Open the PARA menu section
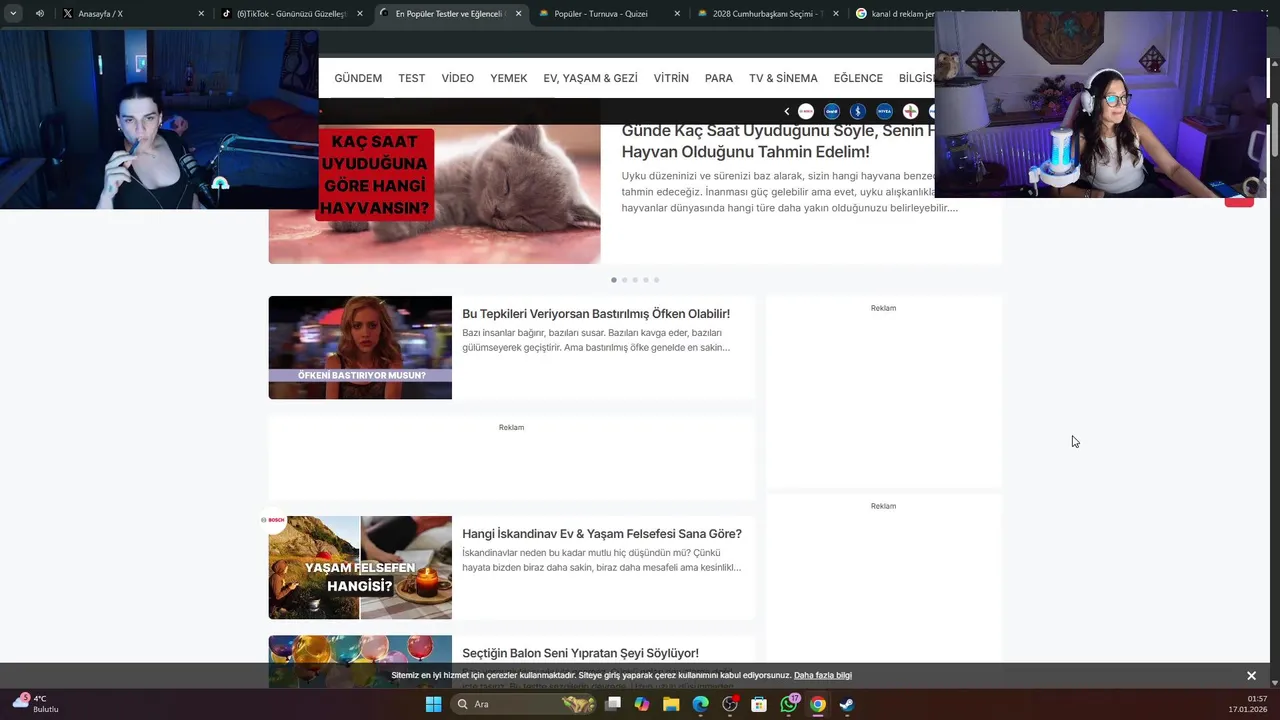Screen dimensions: 1280x720 click(x=719, y=78)
